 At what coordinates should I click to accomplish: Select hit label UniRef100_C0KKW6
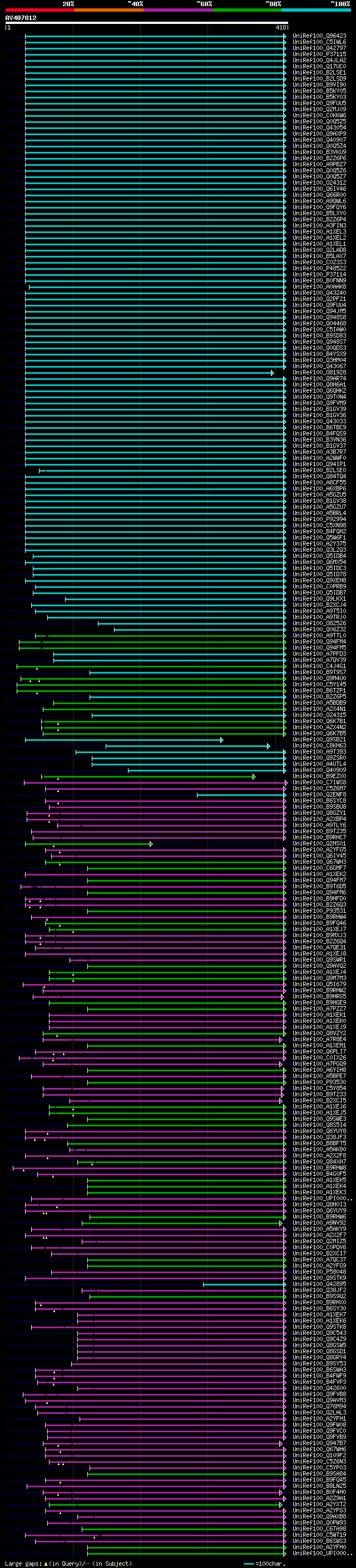click(x=319, y=116)
